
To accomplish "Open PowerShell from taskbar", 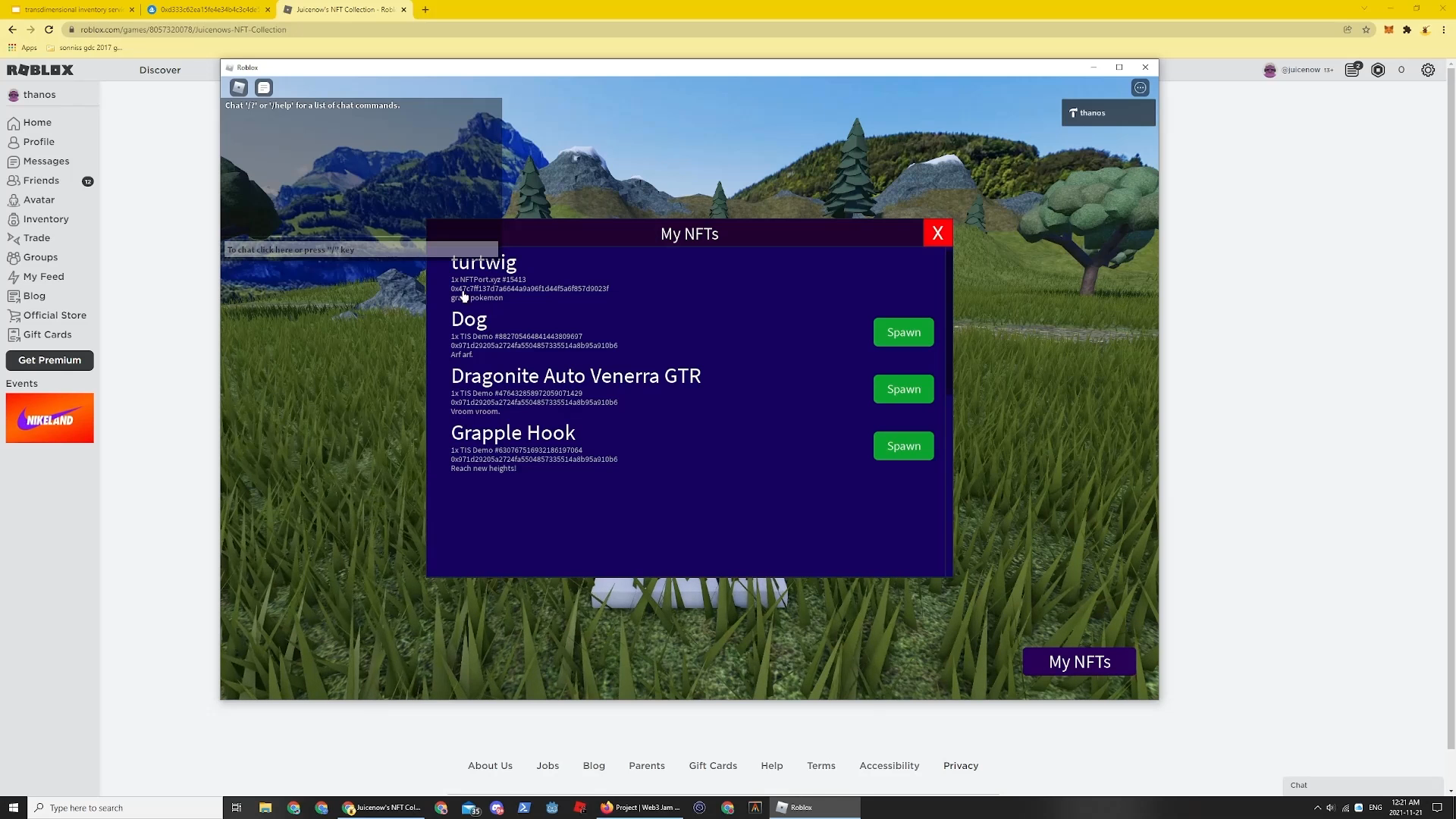I will (x=524, y=808).
